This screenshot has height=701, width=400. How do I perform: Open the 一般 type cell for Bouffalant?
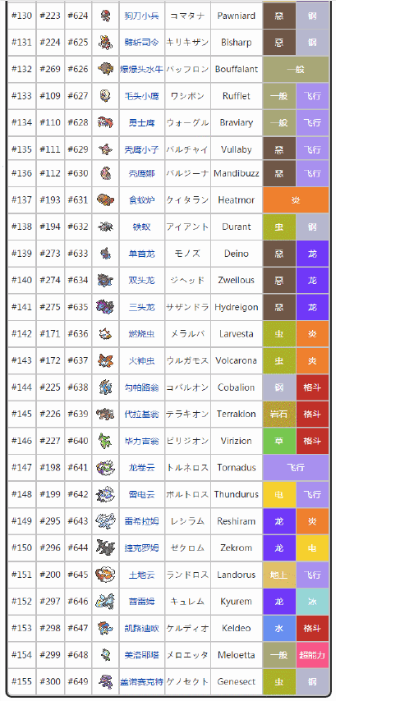point(296,69)
